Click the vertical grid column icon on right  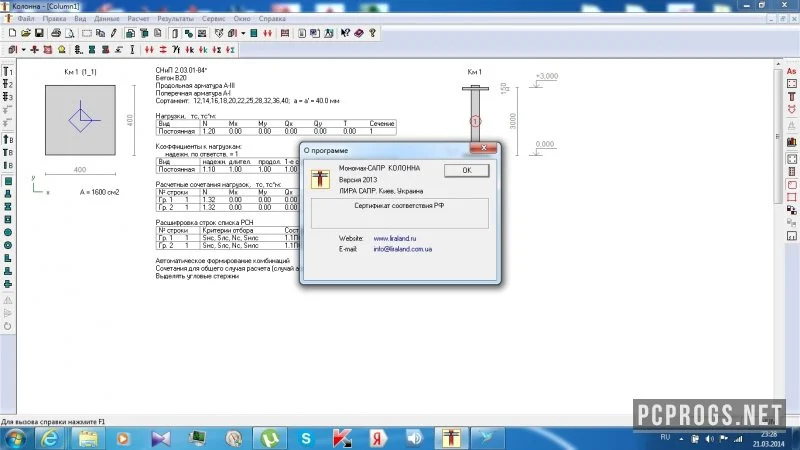[x=791, y=172]
